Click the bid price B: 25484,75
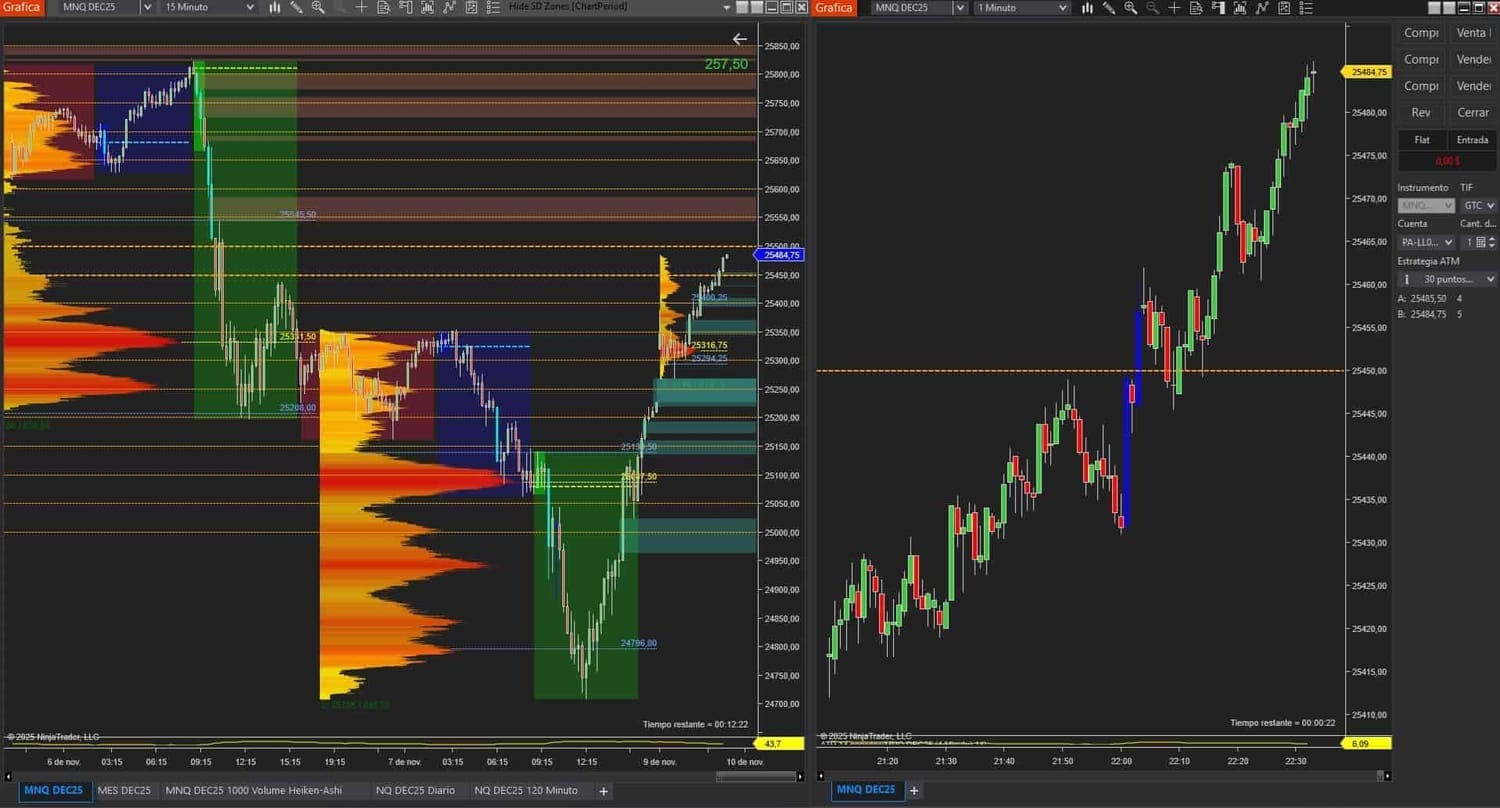The width and height of the screenshot is (1500, 808). tap(1421, 314)
